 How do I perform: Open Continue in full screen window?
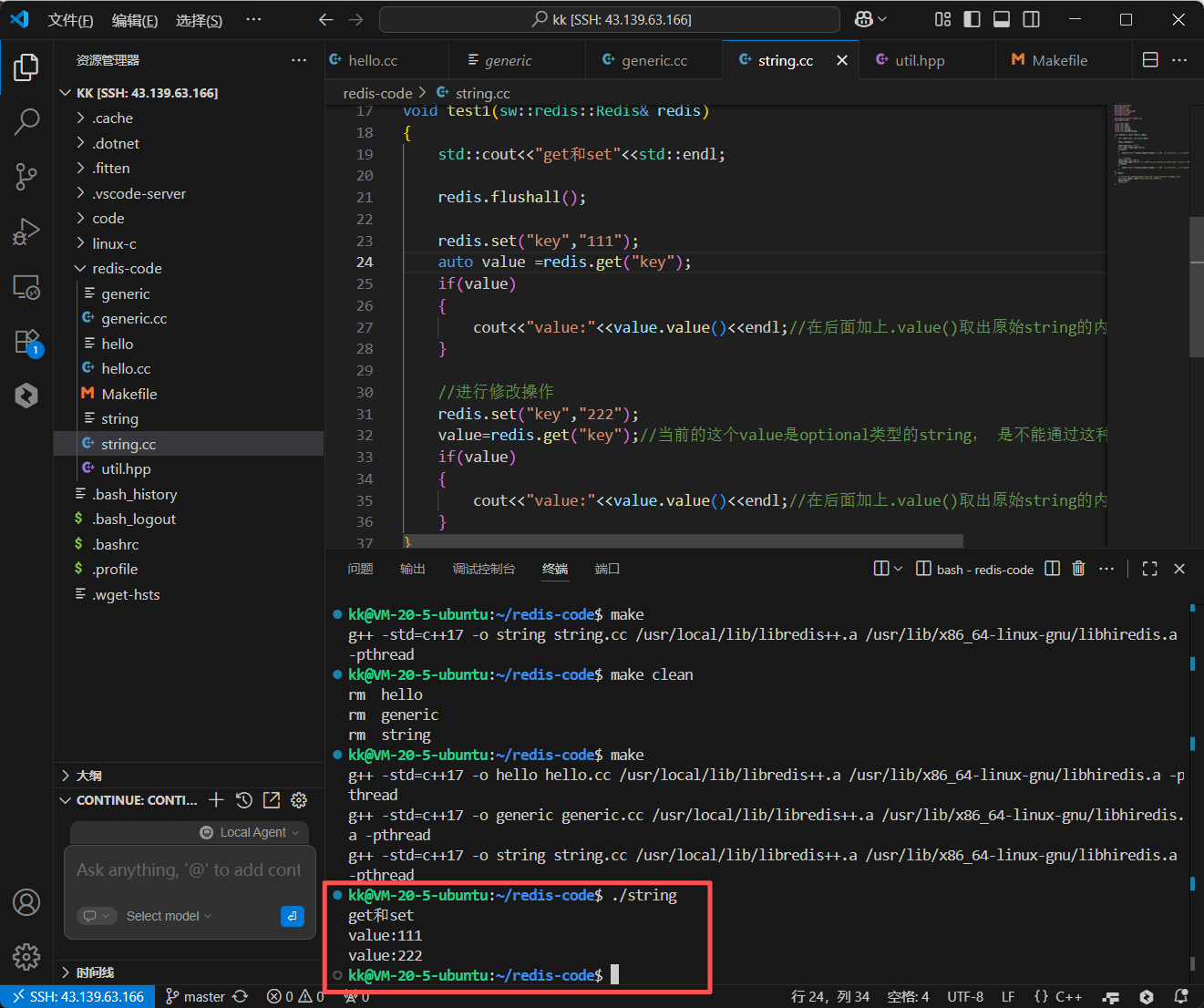click(x=272, y=800)
